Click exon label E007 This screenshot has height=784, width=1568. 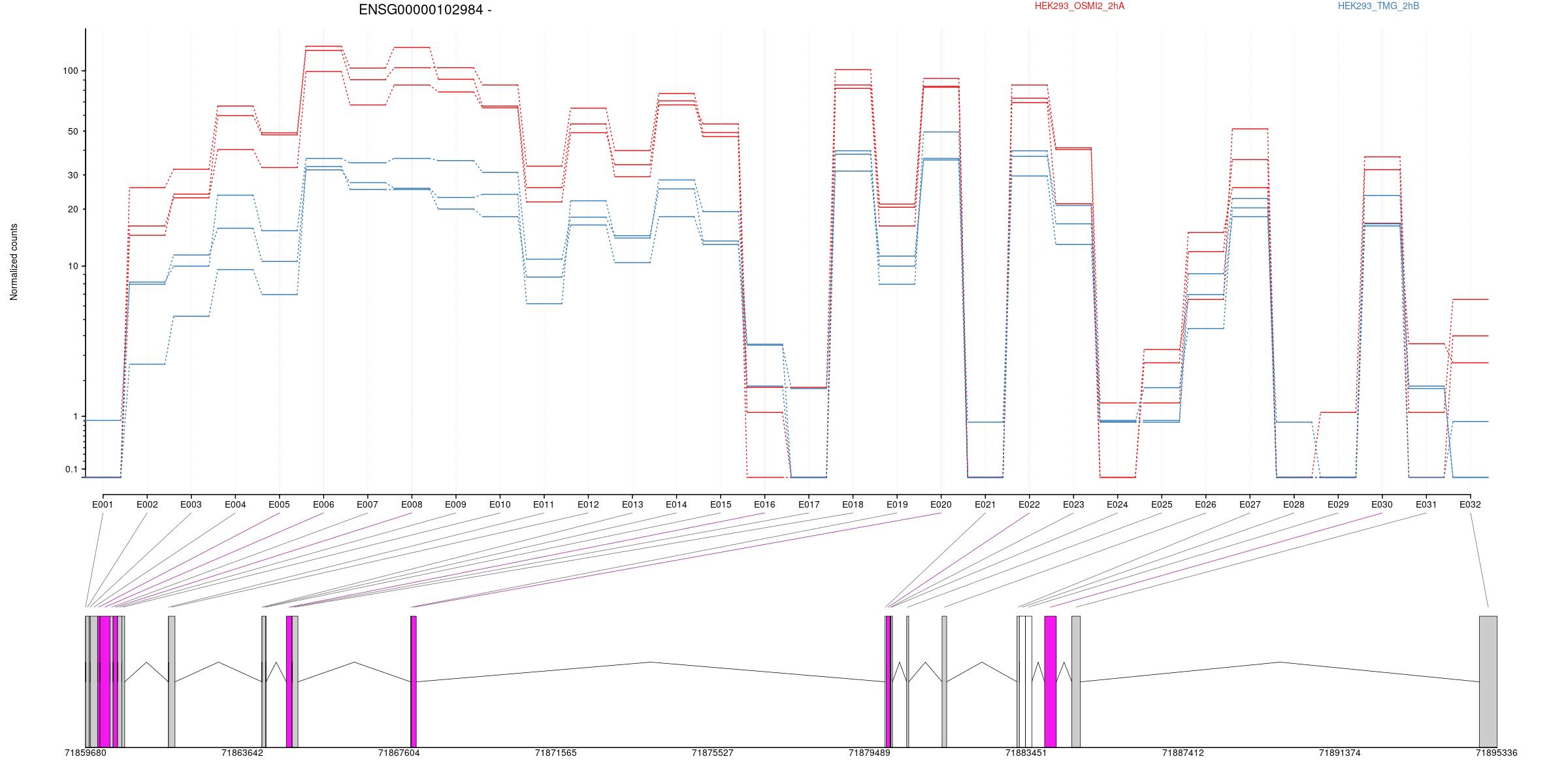coord(367,504)
